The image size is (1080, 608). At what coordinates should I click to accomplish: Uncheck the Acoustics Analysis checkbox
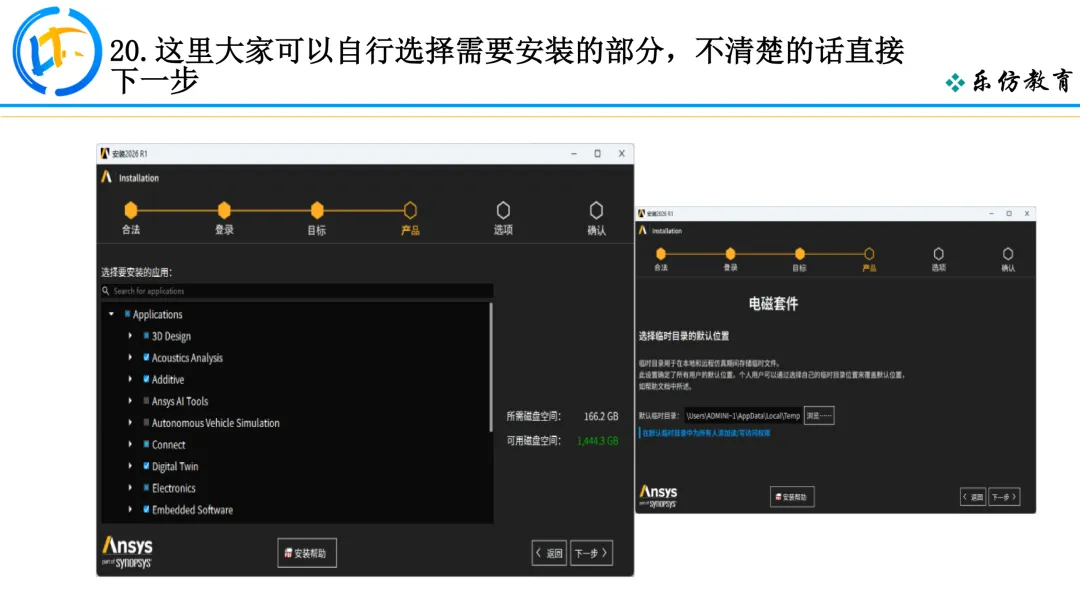coord(146,357)
